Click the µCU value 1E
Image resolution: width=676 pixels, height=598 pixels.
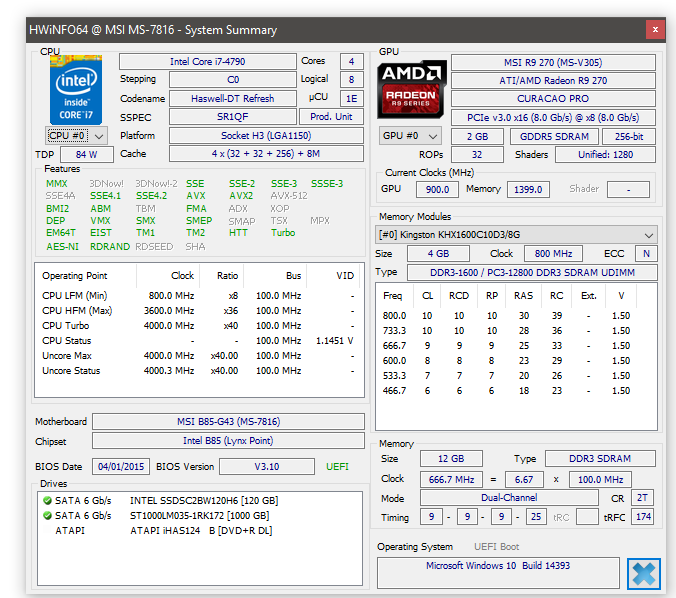pyautogui.click(x=351, y=99)
